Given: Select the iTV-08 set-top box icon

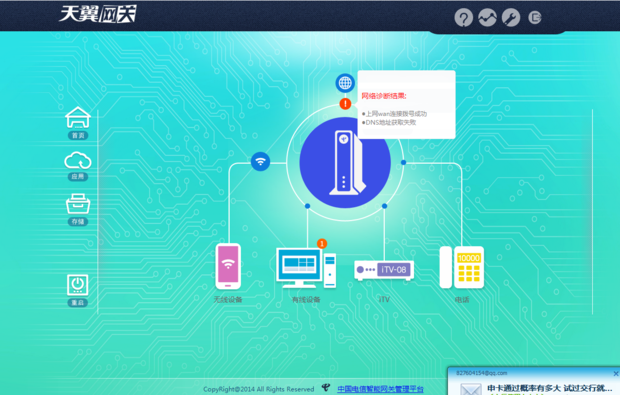Looking at the screenshot, I should coord(384,270).
